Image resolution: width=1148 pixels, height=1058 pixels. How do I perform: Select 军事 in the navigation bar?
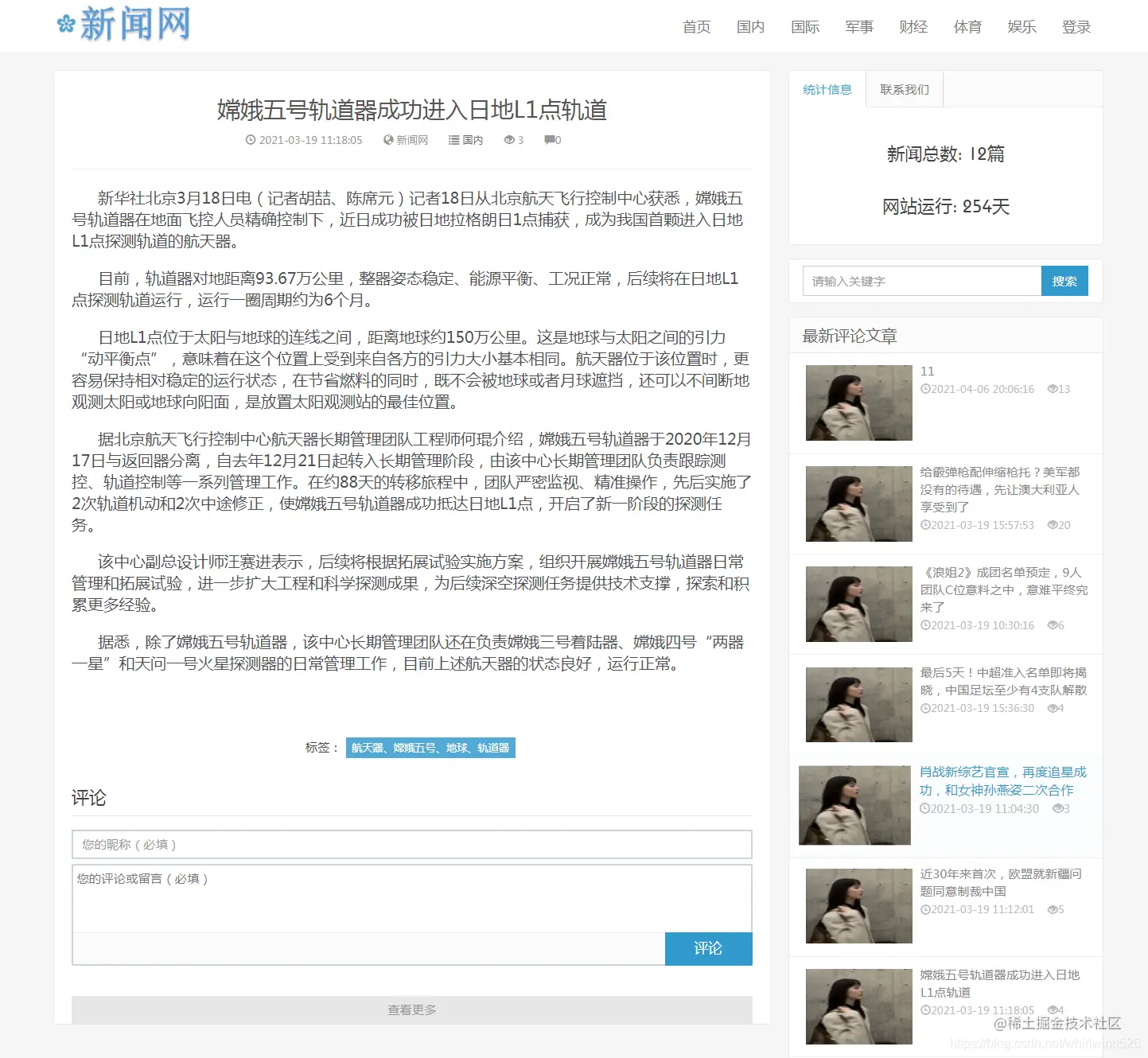click(x=859, y=27)
